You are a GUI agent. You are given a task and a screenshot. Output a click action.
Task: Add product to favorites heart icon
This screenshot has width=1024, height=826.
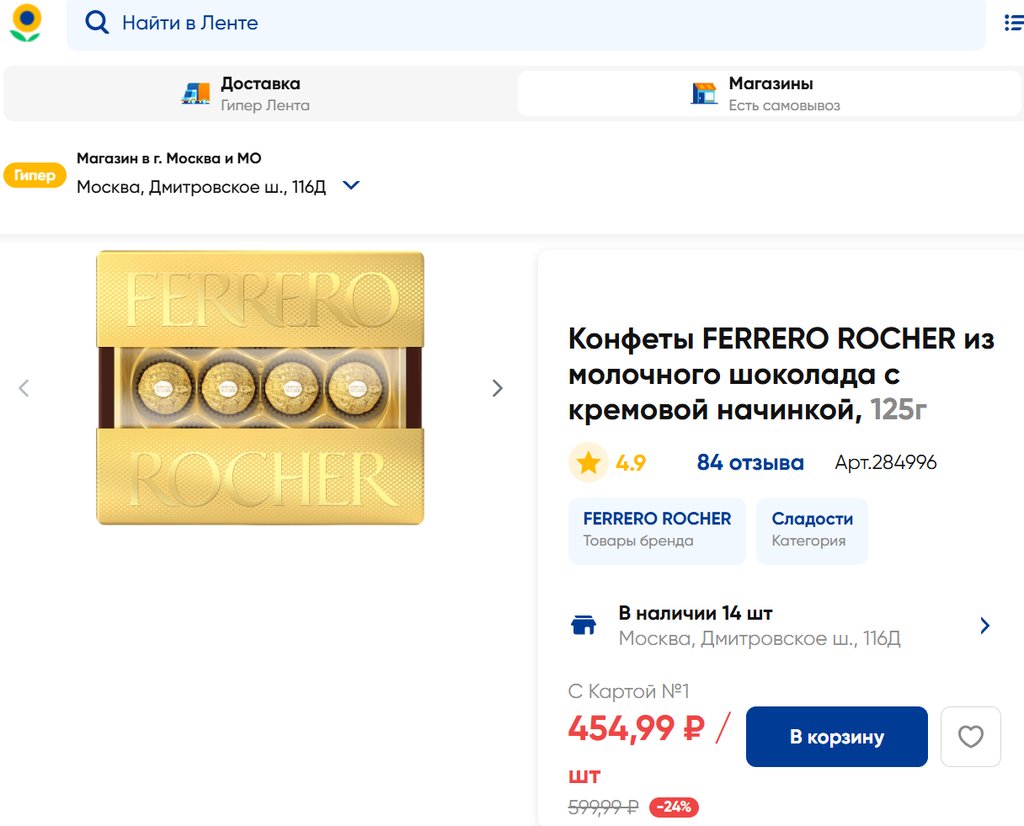[x=970, y=737]
